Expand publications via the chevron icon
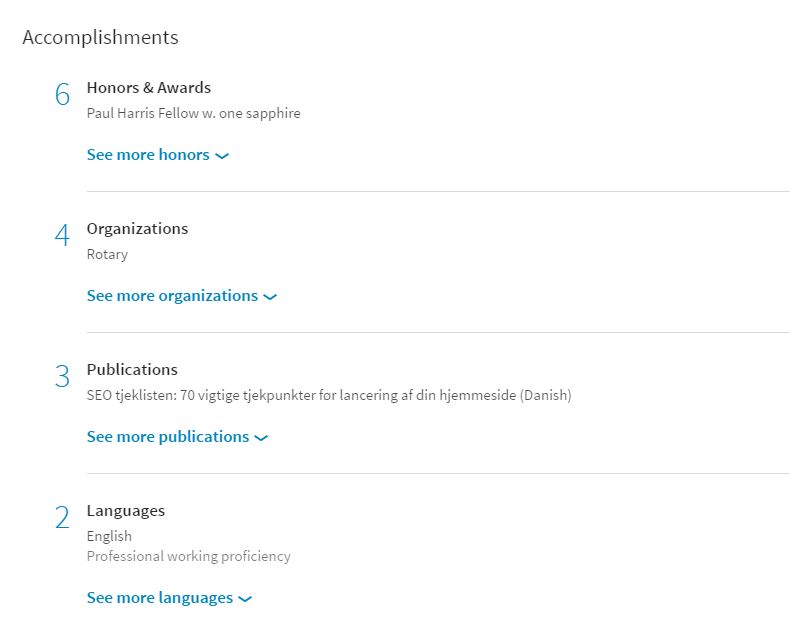790x633 pixels. 262,438
